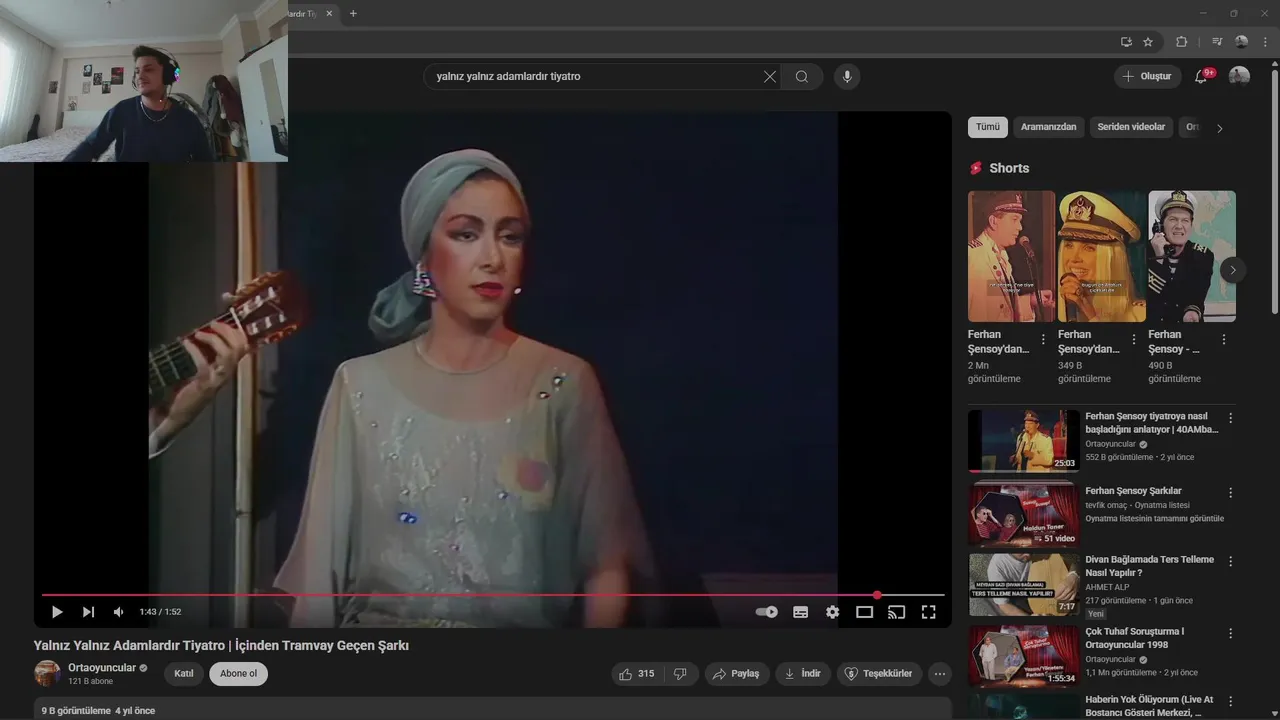Viewport: 1280px width, 720px height.
Task: Toggle subtitles in the player
Action: click(x=800, y=612)
